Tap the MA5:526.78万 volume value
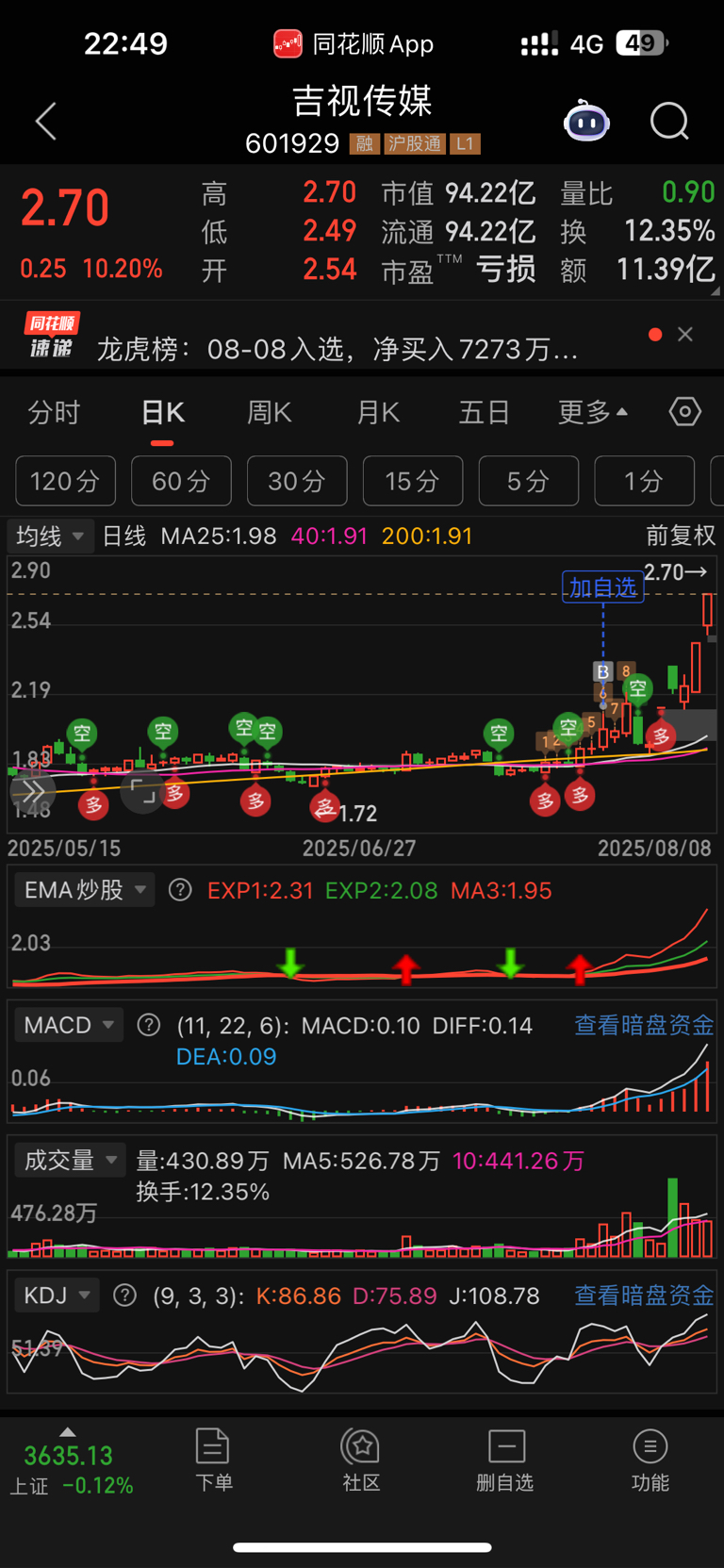Image resolution: width=724 pixels, height=1568 pixels. point(361,1160)
